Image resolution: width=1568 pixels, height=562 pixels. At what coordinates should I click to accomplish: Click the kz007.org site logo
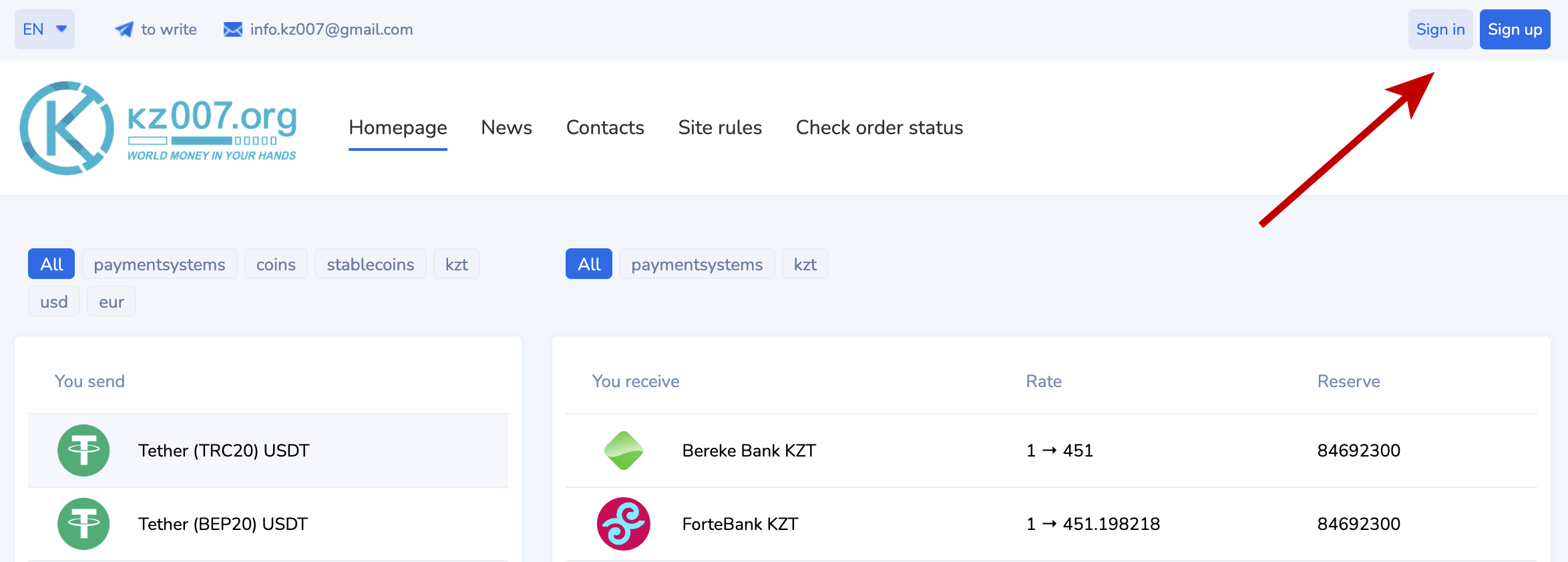pos(158,128)
